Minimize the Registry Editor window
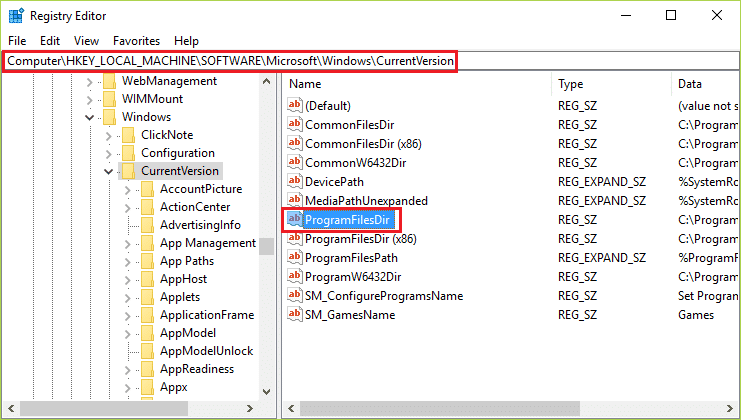 pyautogui.click(x=626, y=15)
